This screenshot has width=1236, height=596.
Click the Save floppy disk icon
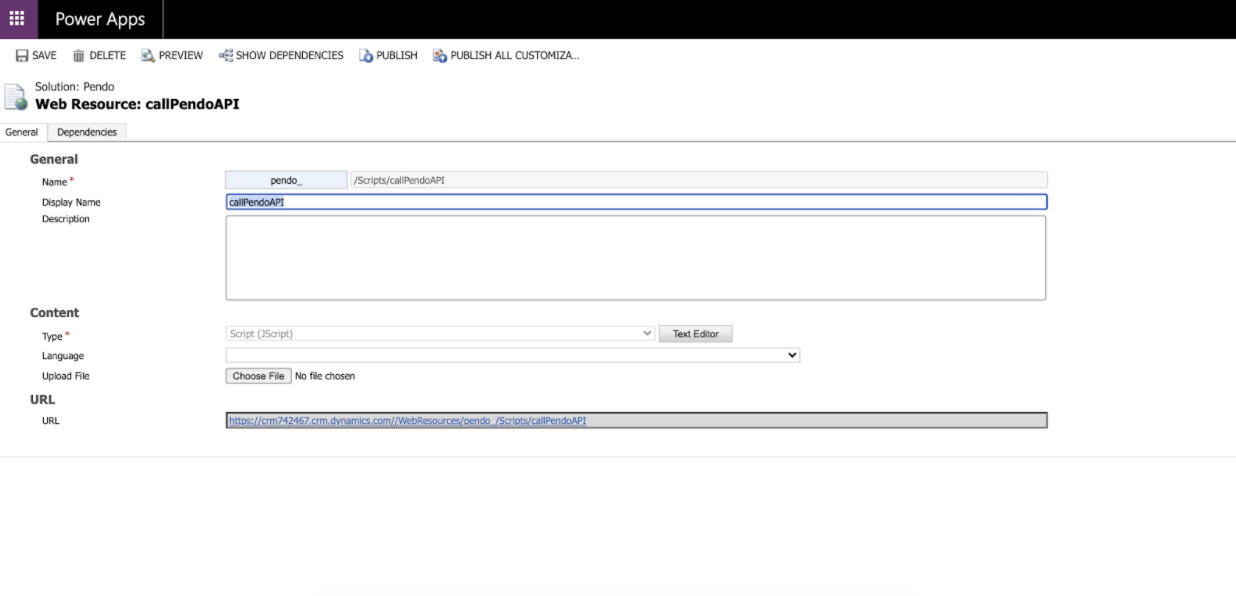pyautogui.click(x=22, y=56)
